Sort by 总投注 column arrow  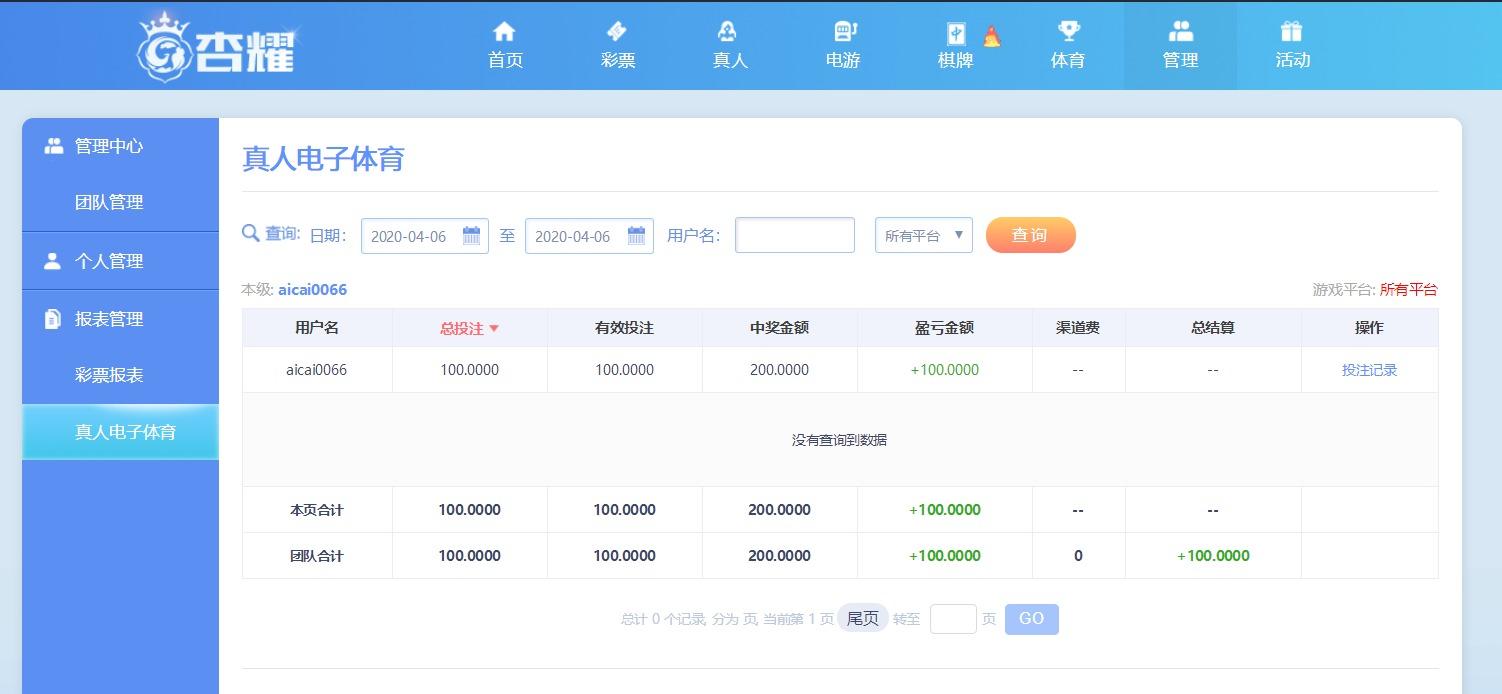pos(494,329)
